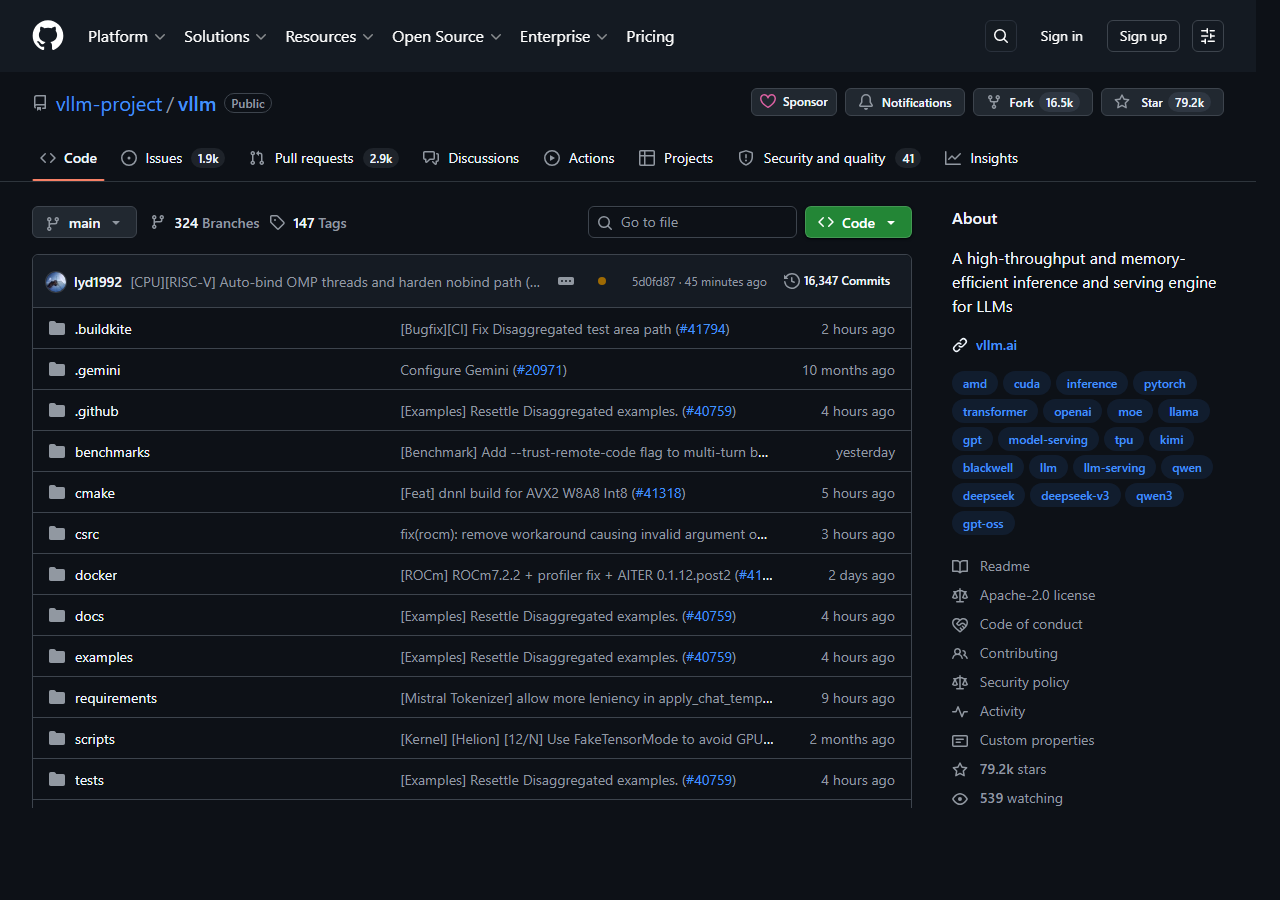The height and width of the screenshot is (900, 1280).
Task: Open the Insights tab
Action: coord(981,158)
